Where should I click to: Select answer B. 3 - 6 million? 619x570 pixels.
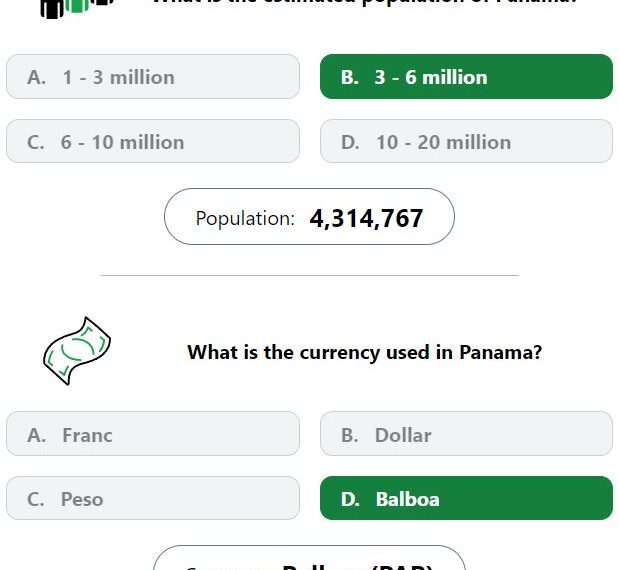pyautogui.click(x=466, y=77)
